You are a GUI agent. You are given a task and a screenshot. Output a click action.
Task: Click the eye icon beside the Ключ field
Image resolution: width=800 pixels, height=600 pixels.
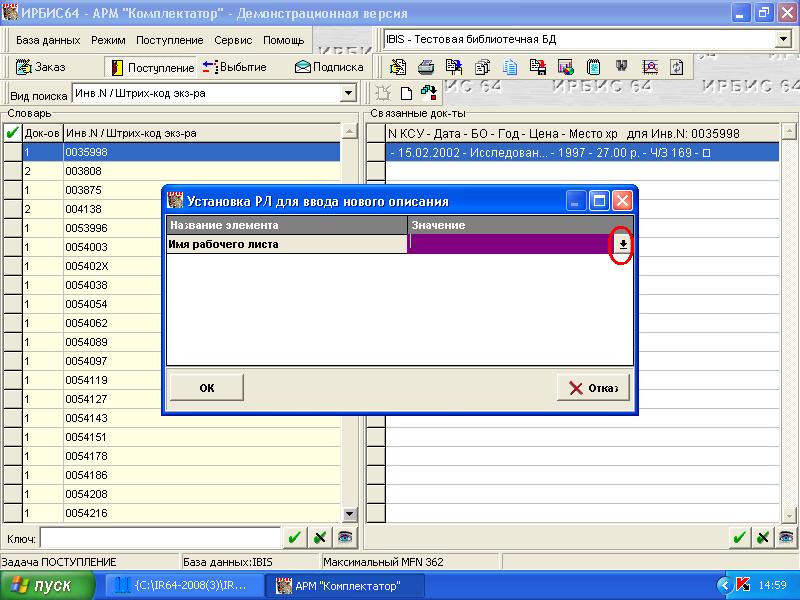tap(343, 538)
